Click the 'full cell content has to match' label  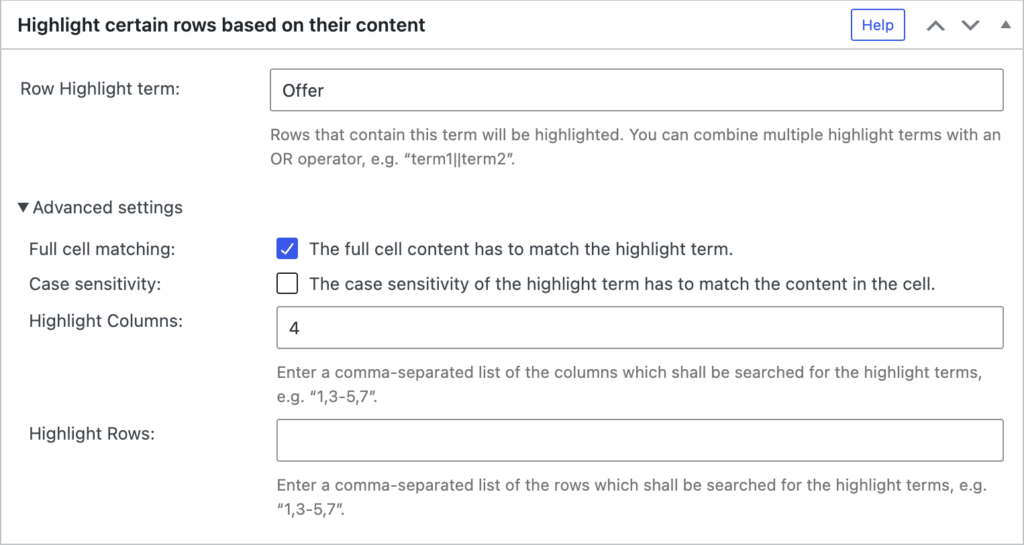521,248
